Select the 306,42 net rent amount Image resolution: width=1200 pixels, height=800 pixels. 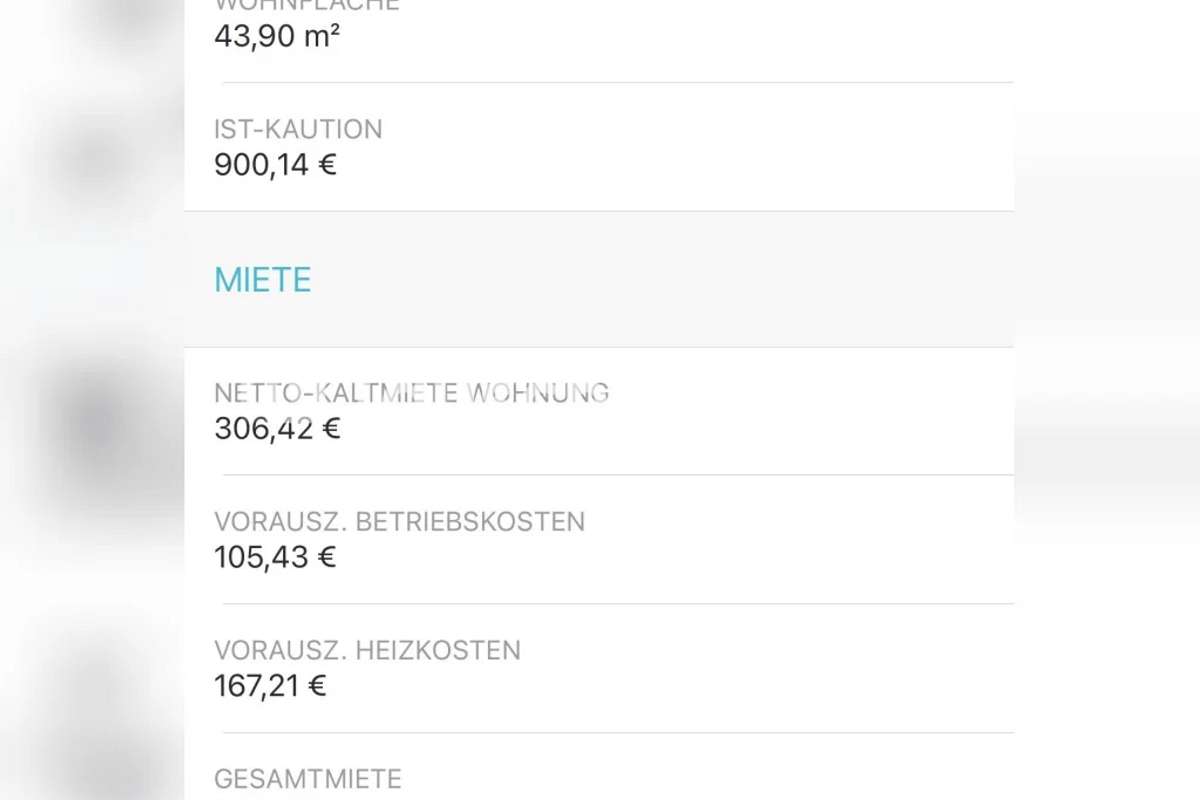[263, 429]
